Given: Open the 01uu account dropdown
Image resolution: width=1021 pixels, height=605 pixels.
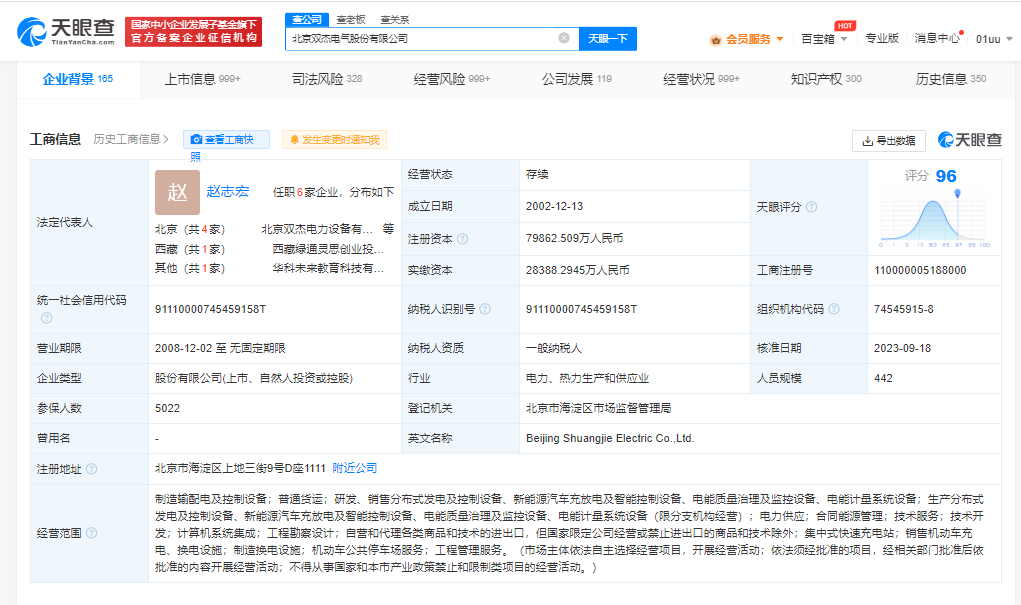Looking at the screenshot, I should (x=994, y=39).
